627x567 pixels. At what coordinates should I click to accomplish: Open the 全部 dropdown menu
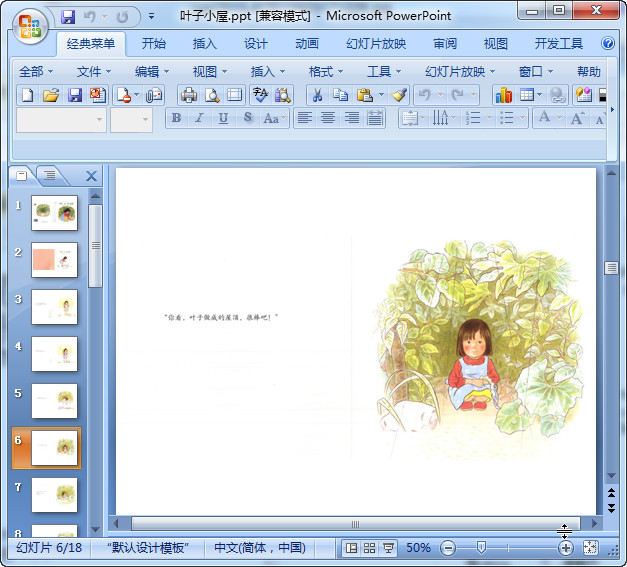pyautogui.click(x=36, y=72)
